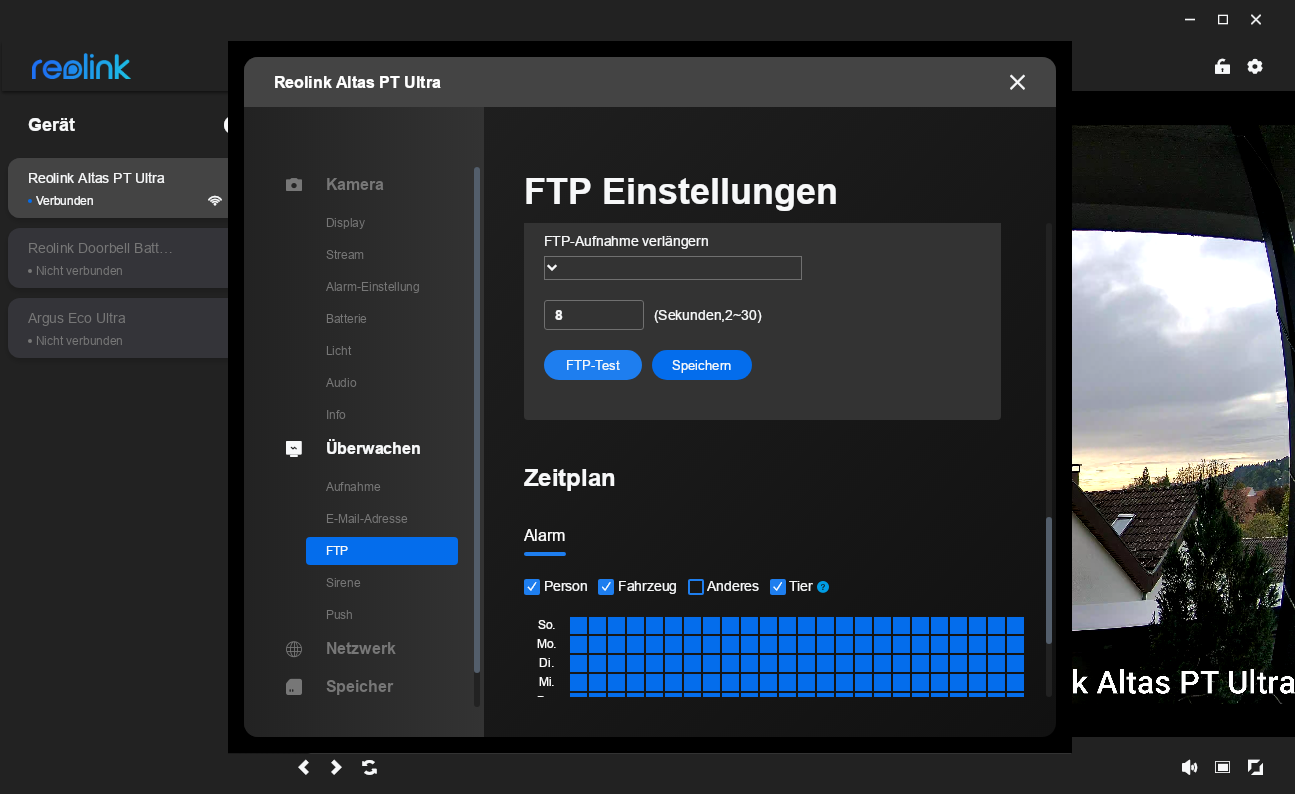Click the SD card icon beside Speicher
The width and height of the screenshot is (1295, 794).
pos(294,687)
